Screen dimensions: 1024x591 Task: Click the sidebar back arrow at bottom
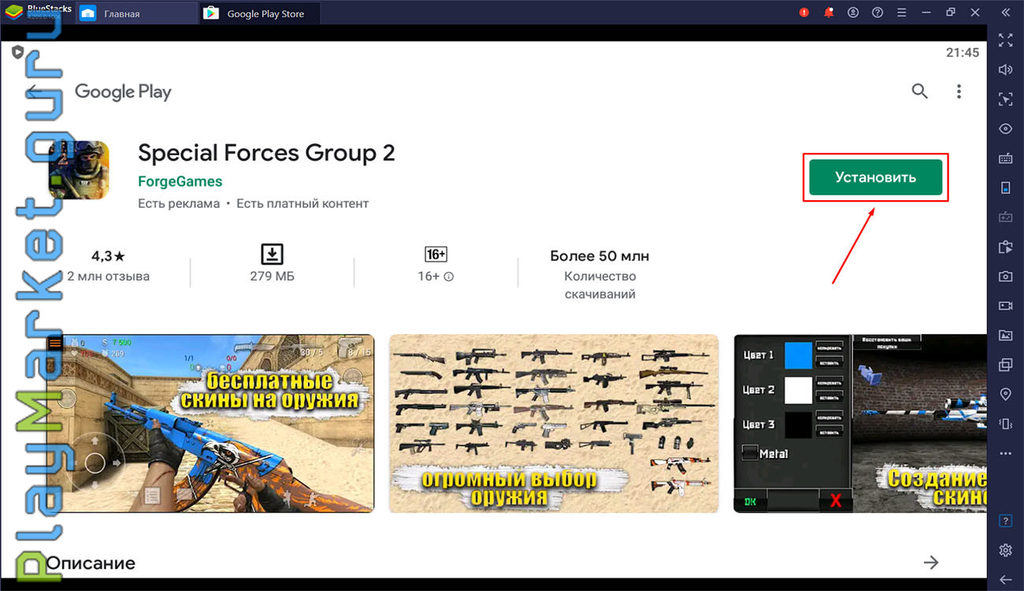click(x=1006, y=579)
